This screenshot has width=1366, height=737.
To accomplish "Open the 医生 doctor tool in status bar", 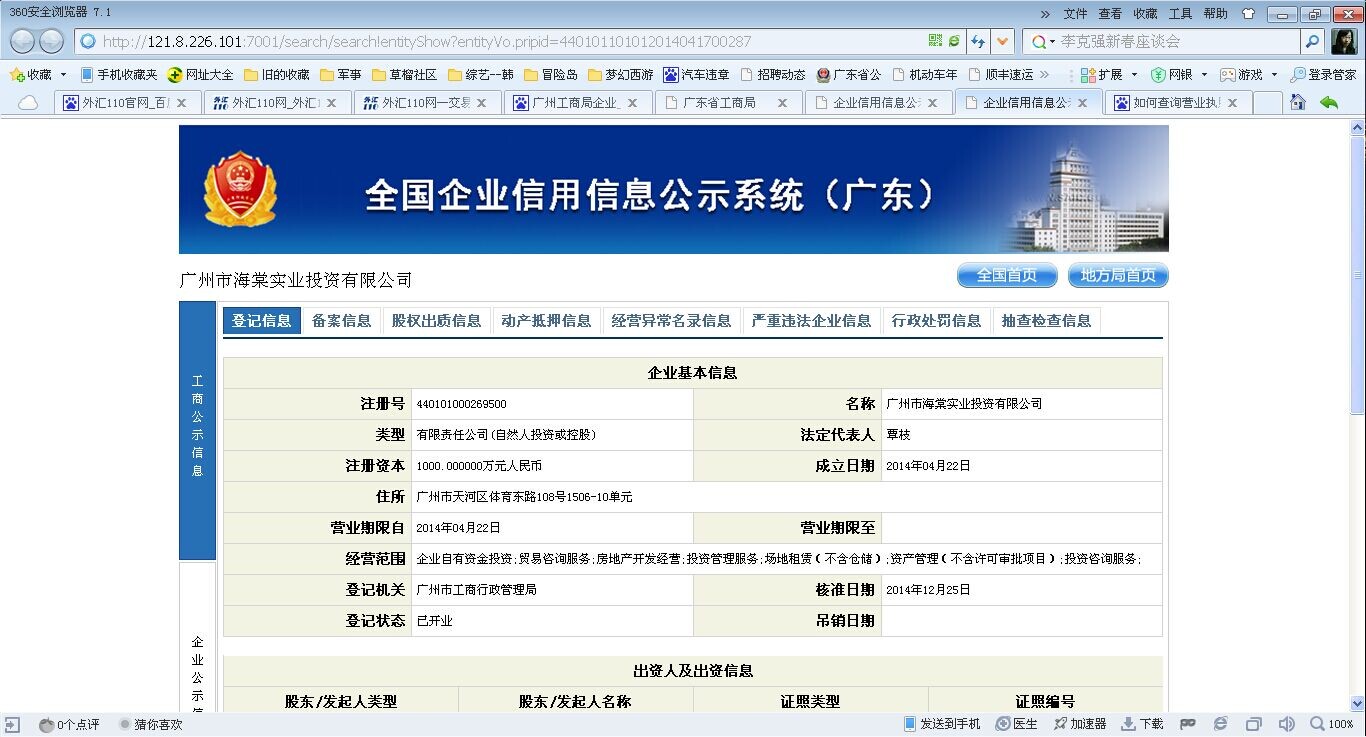I will 1017,724.
